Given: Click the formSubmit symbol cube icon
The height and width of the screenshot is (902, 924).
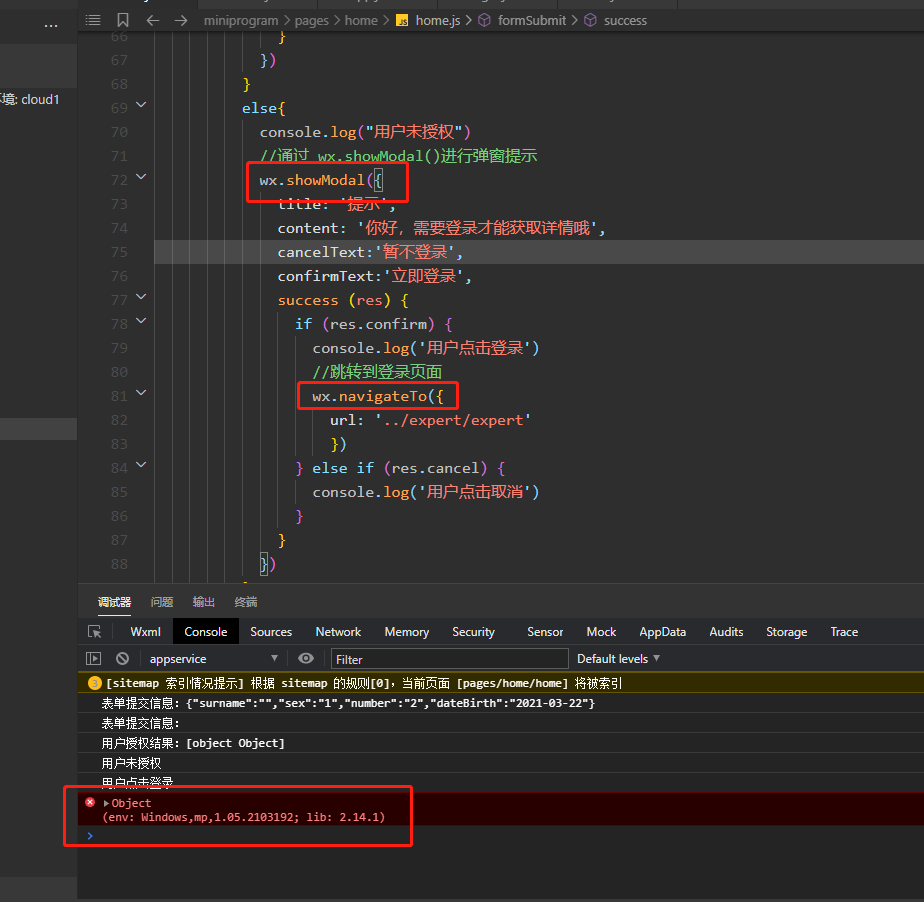Looking at the screenshot, I should (x=484, y=21).
